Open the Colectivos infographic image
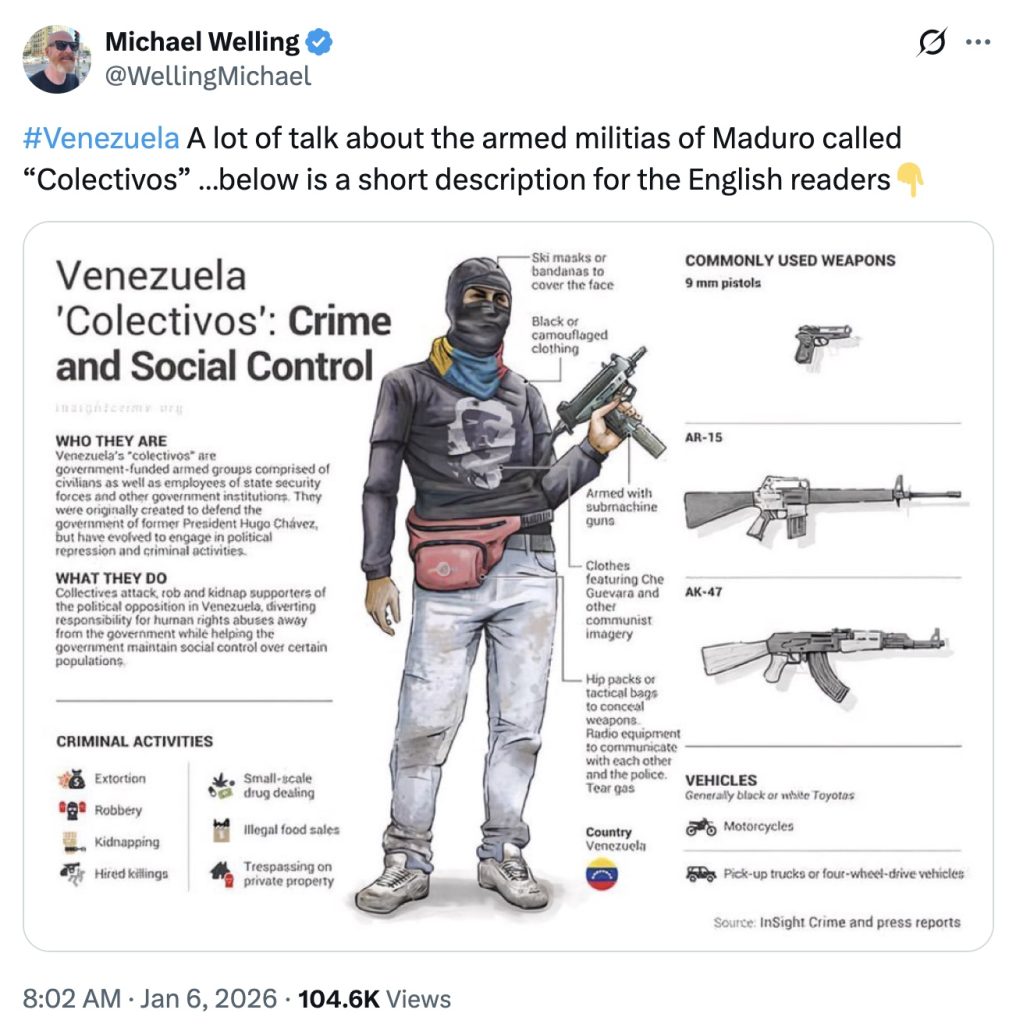 point(508,586)
